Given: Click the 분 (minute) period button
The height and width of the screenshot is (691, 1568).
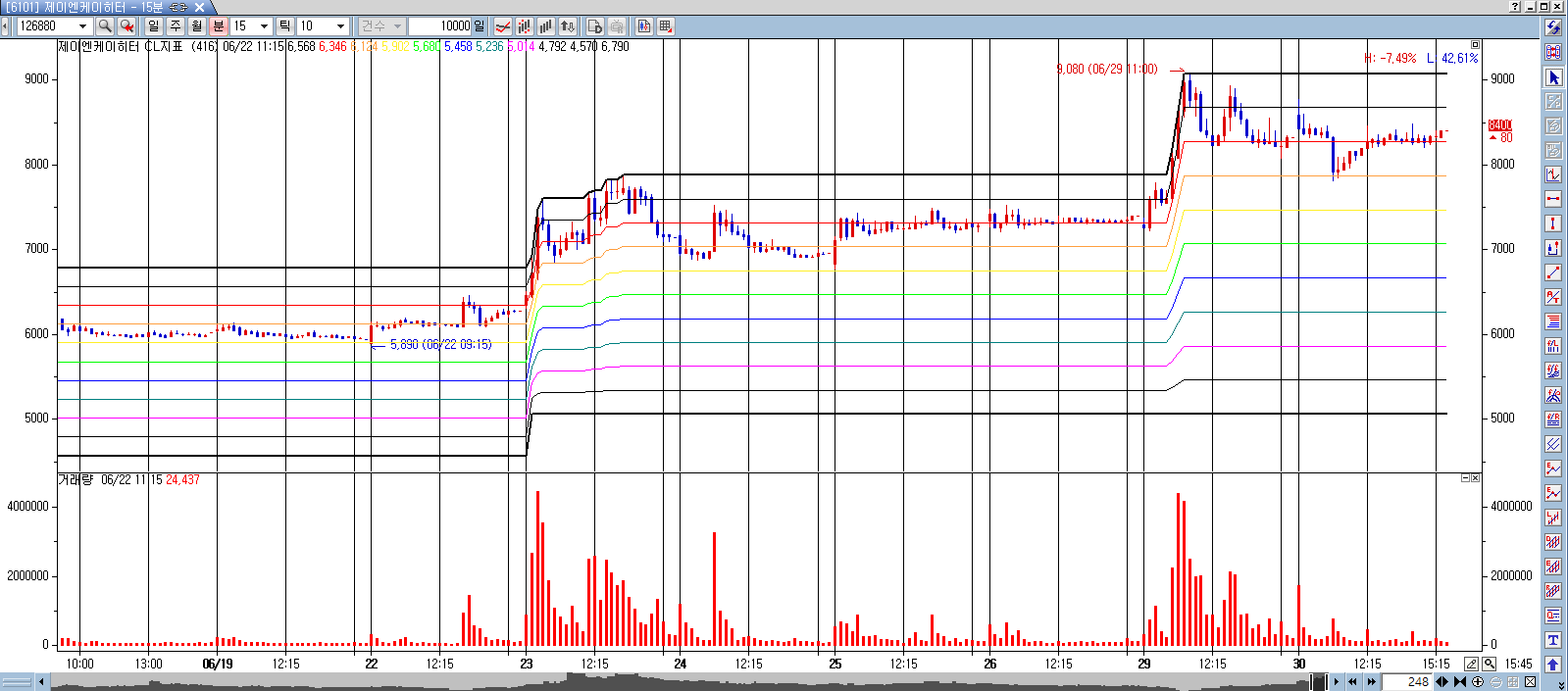Looking at the screenshot, I should [x=219, y=26].
